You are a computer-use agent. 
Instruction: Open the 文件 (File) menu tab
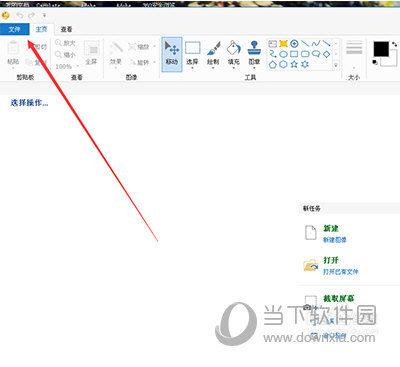(15, 29)
